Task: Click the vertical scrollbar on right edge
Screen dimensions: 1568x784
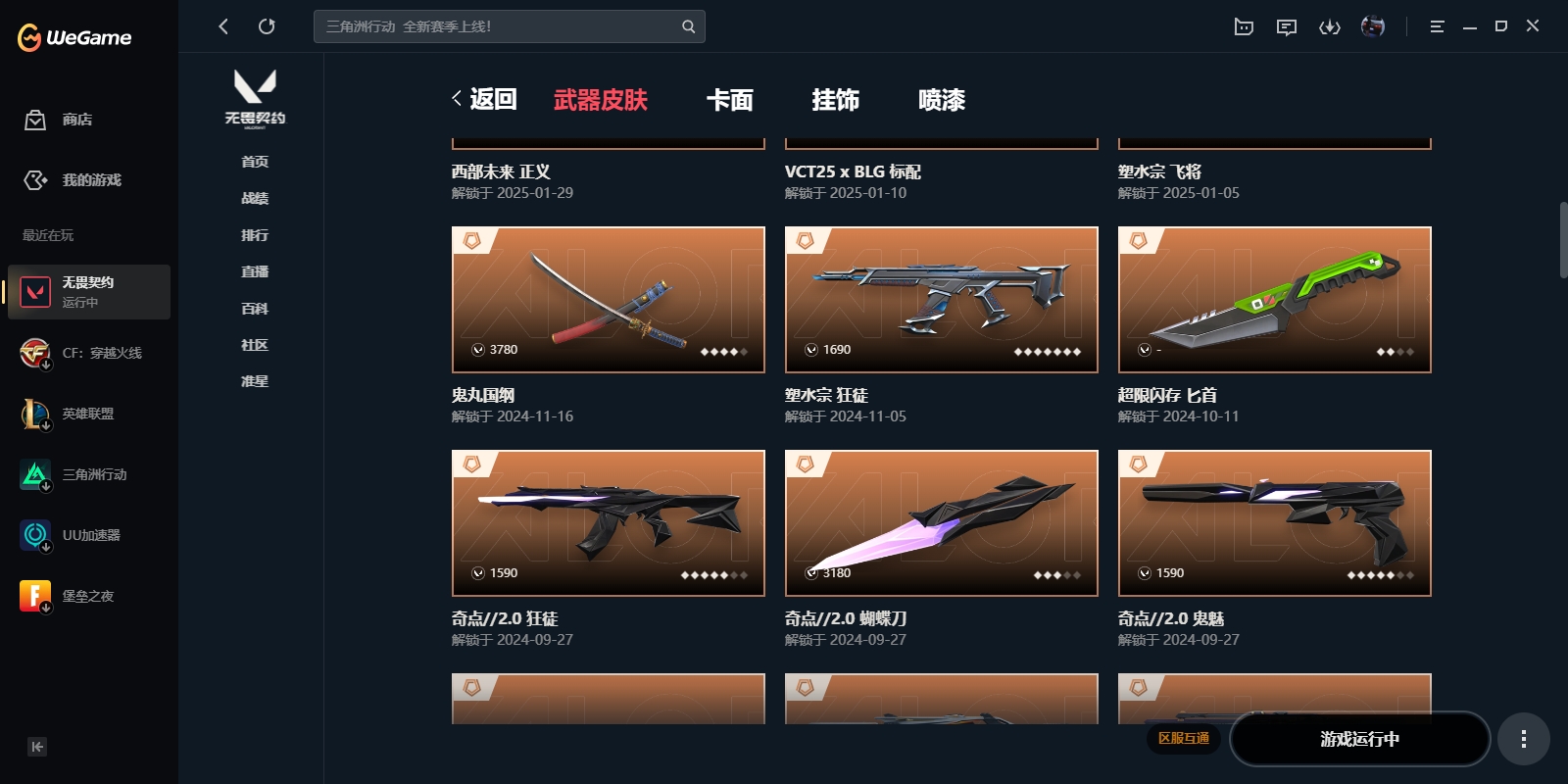Action: pyautogui.click(x=1563, y=240)
